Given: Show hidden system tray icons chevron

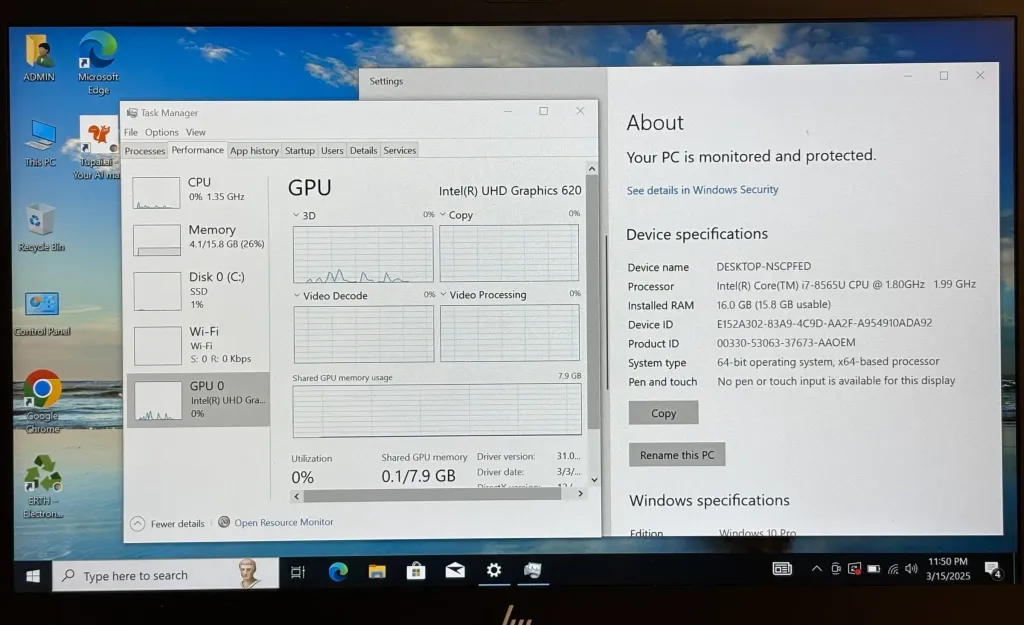Looking at the screenshot, I should click(x=816, y=569).
